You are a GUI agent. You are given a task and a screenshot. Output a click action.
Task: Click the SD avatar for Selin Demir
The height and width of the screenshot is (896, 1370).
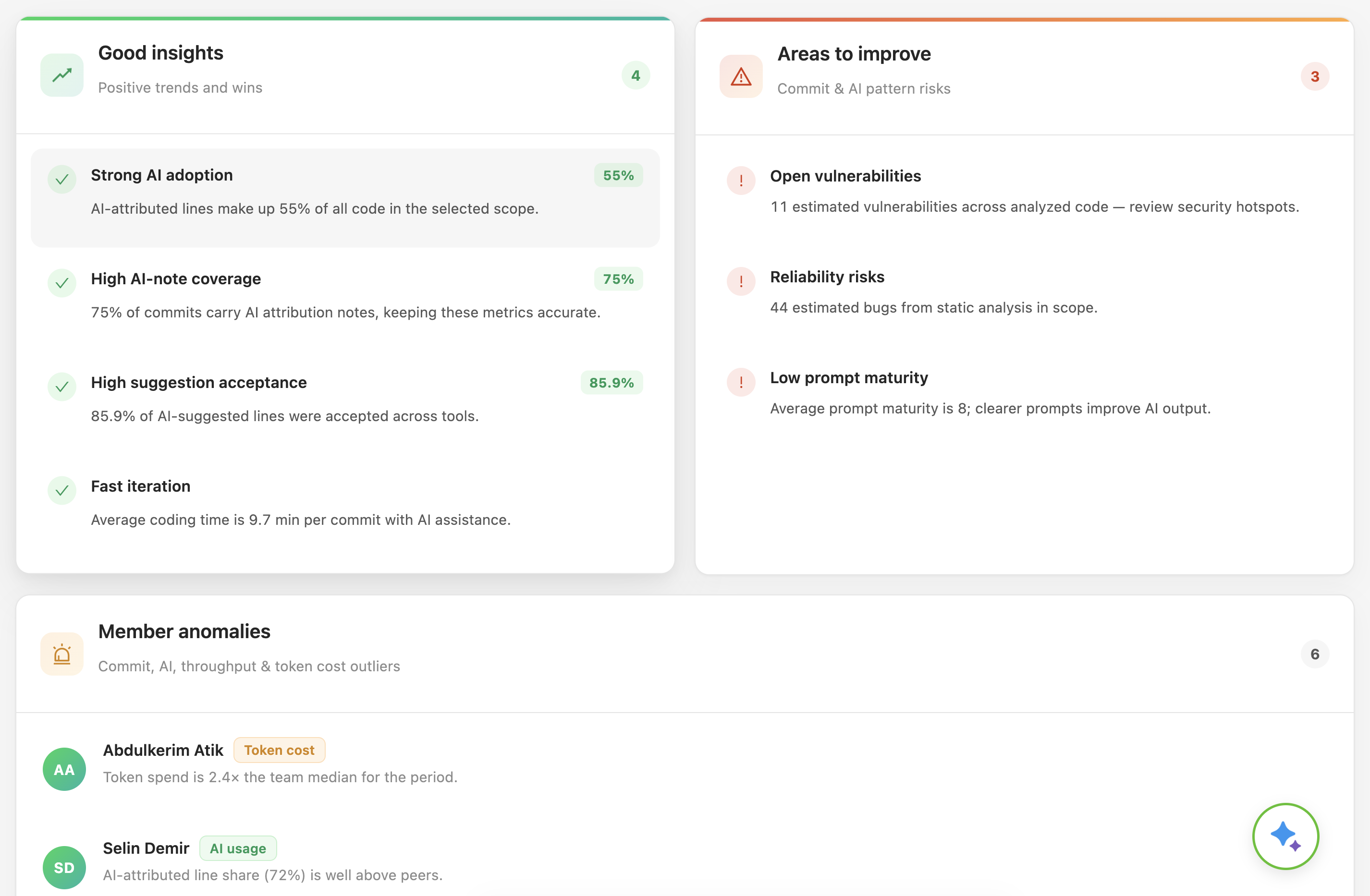coord(64,867)
